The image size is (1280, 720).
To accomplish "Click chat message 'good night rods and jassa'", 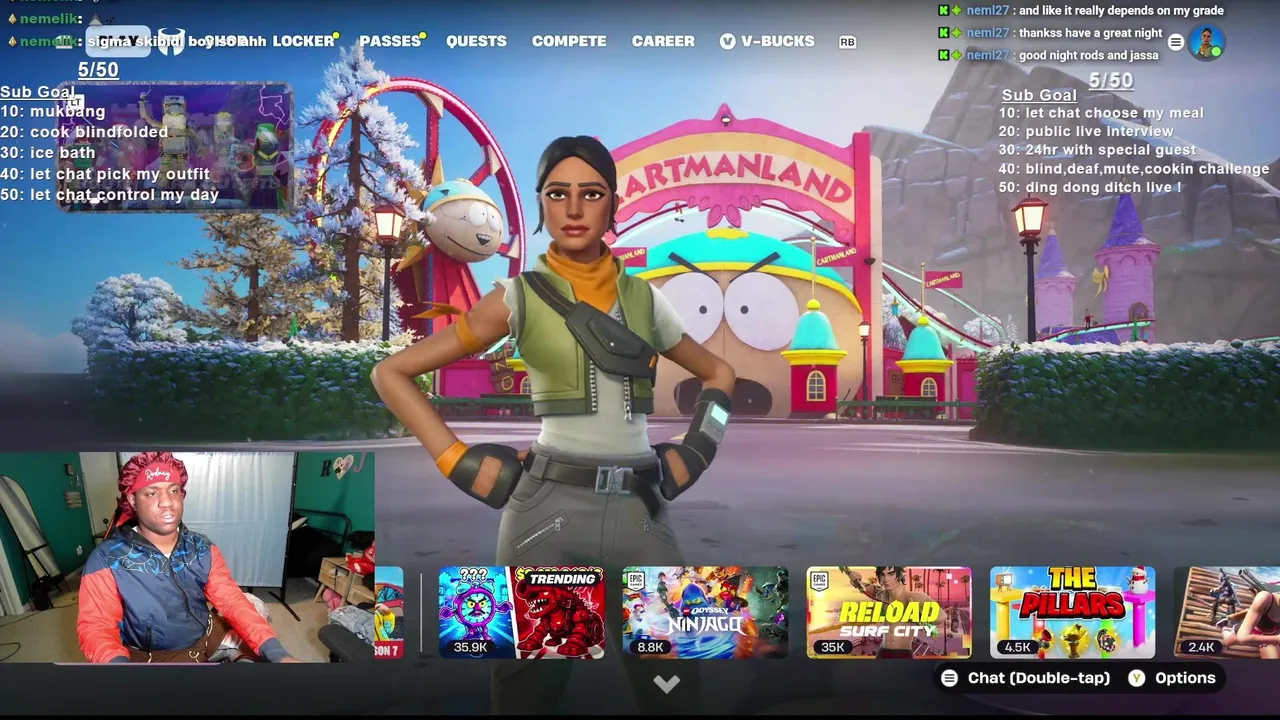I will [1088, 55].
